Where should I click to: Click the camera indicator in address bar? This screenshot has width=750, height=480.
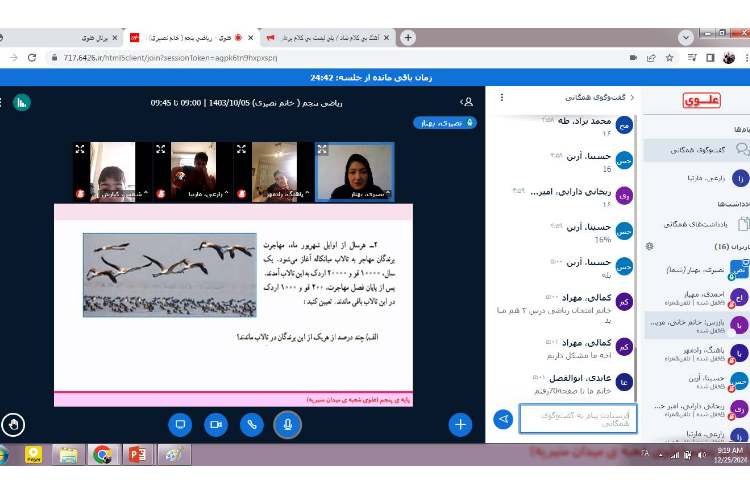(633, 58)
